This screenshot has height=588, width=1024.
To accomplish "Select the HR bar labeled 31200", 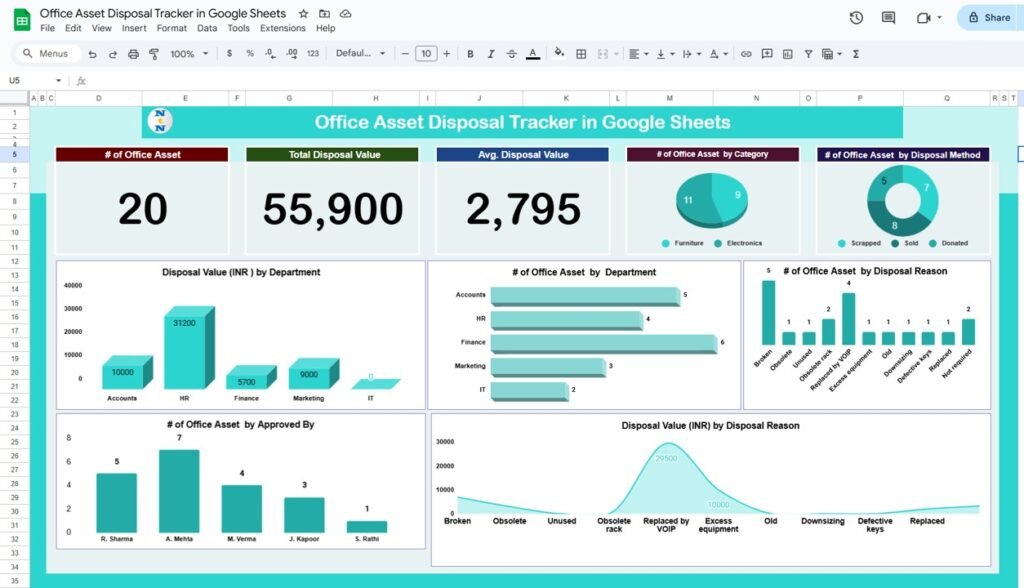I will click(189, 348).
